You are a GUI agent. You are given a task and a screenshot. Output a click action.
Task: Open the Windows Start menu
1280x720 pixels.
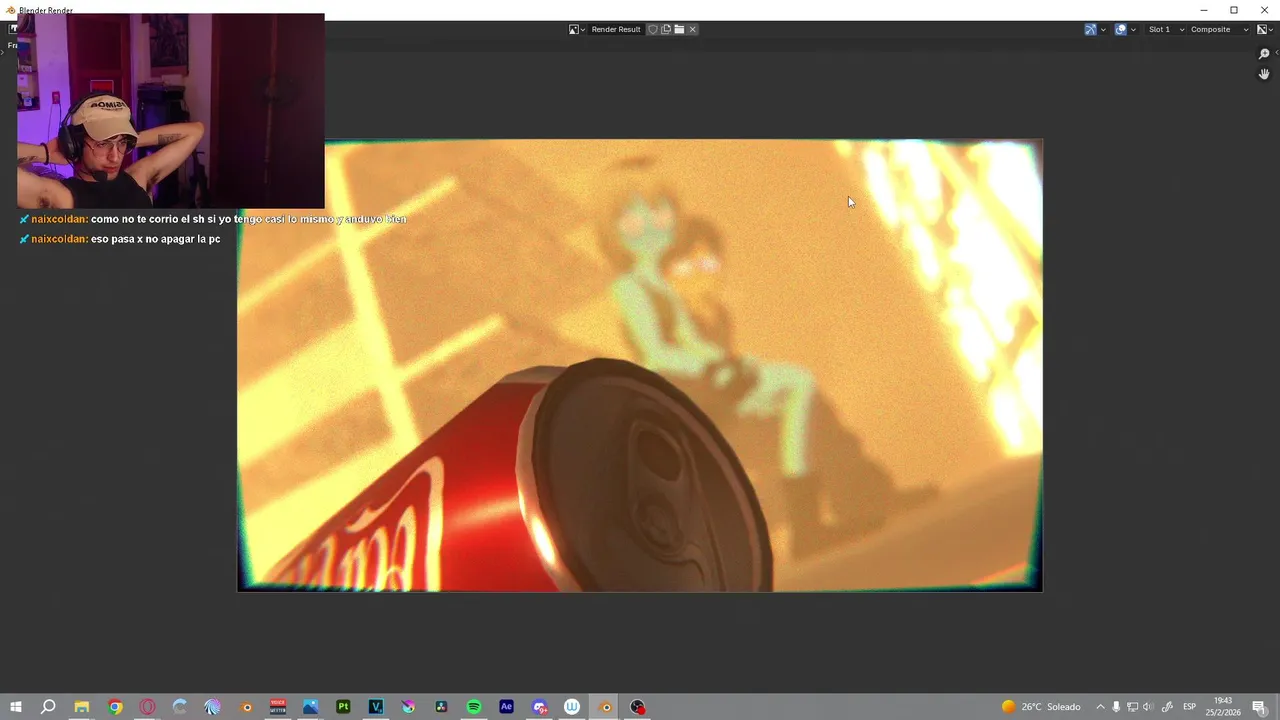[15, 707]
